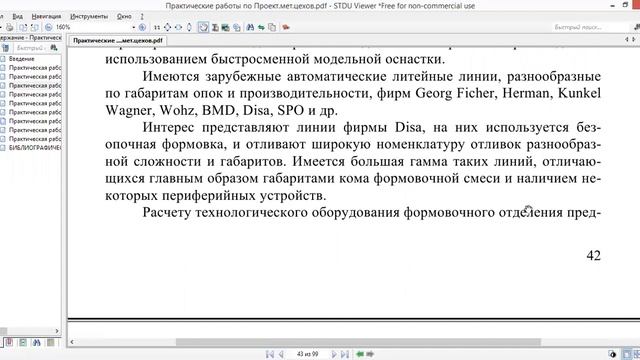The image size is (640, 360).
Task: Go to the last page button
Action: (x=345, y=354)
